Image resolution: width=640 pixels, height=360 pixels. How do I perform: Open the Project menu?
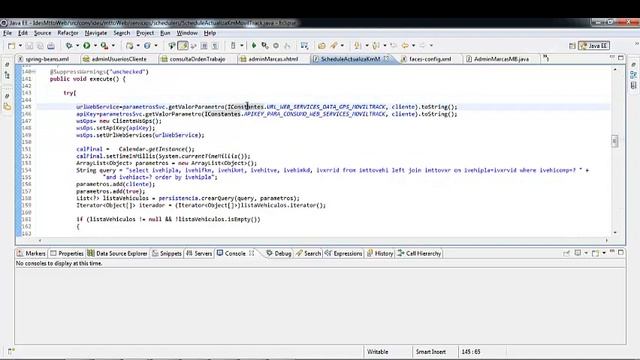[145, 33]
